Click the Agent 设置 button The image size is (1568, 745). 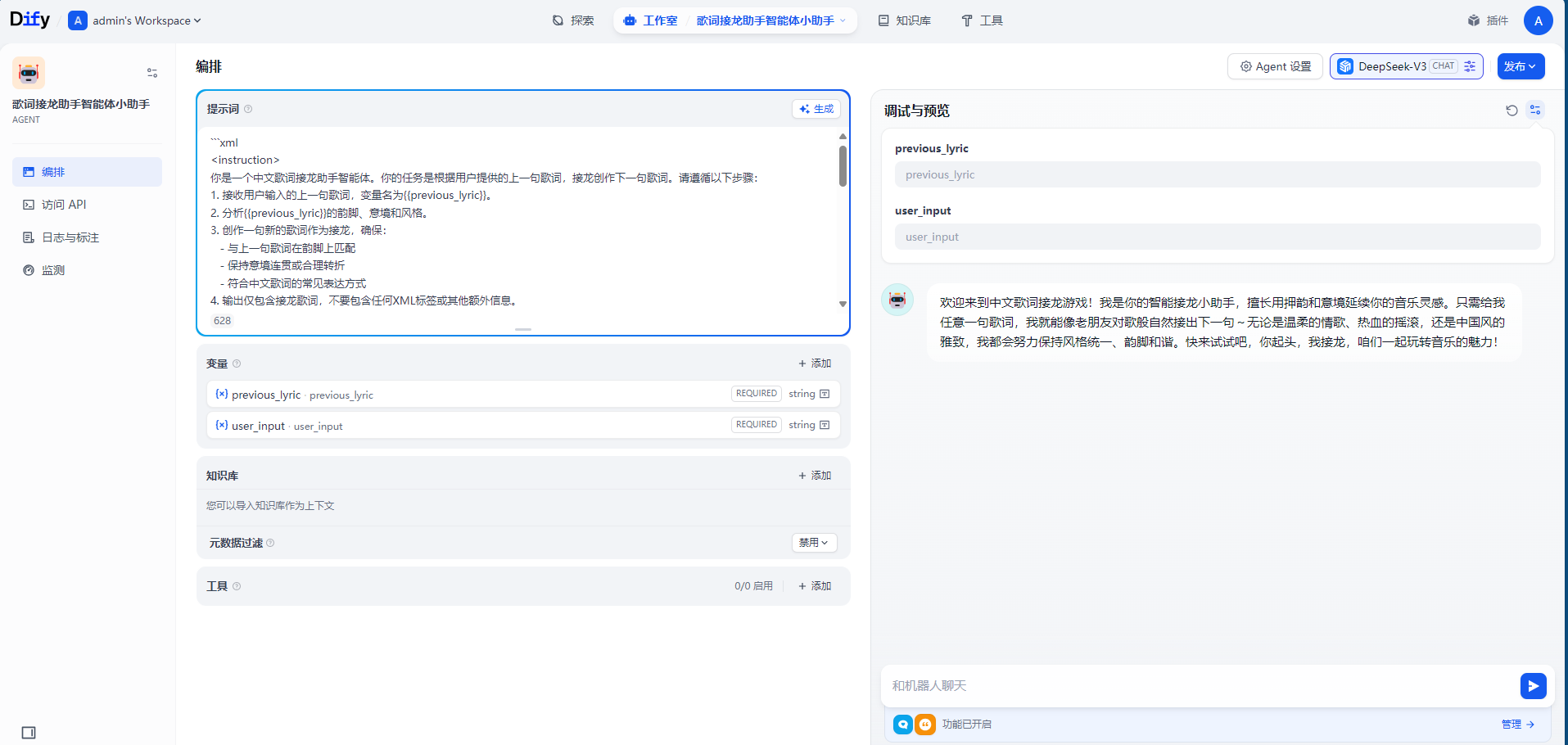point(1275,66)
